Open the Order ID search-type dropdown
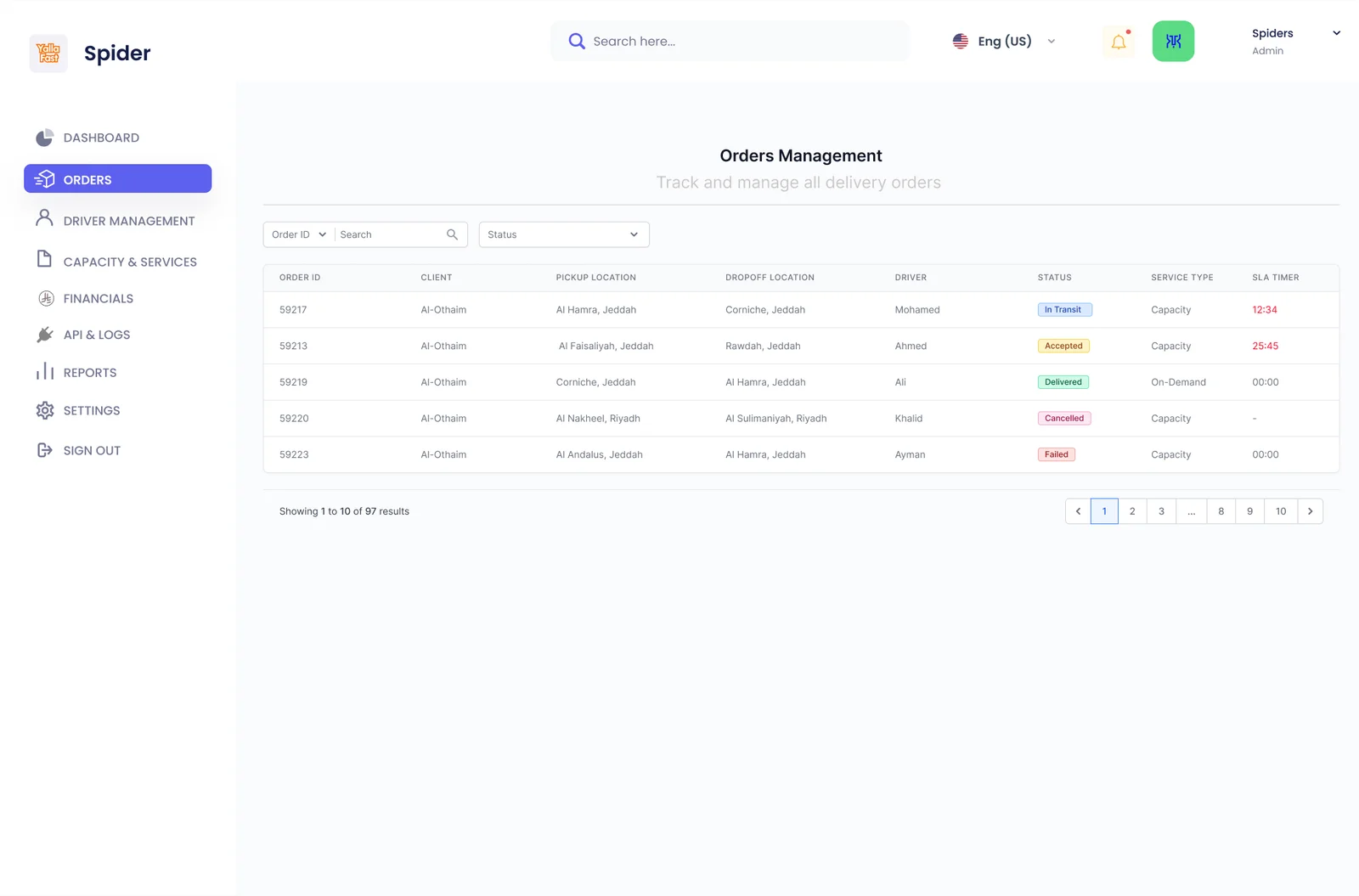 click(x=299, y=234)
